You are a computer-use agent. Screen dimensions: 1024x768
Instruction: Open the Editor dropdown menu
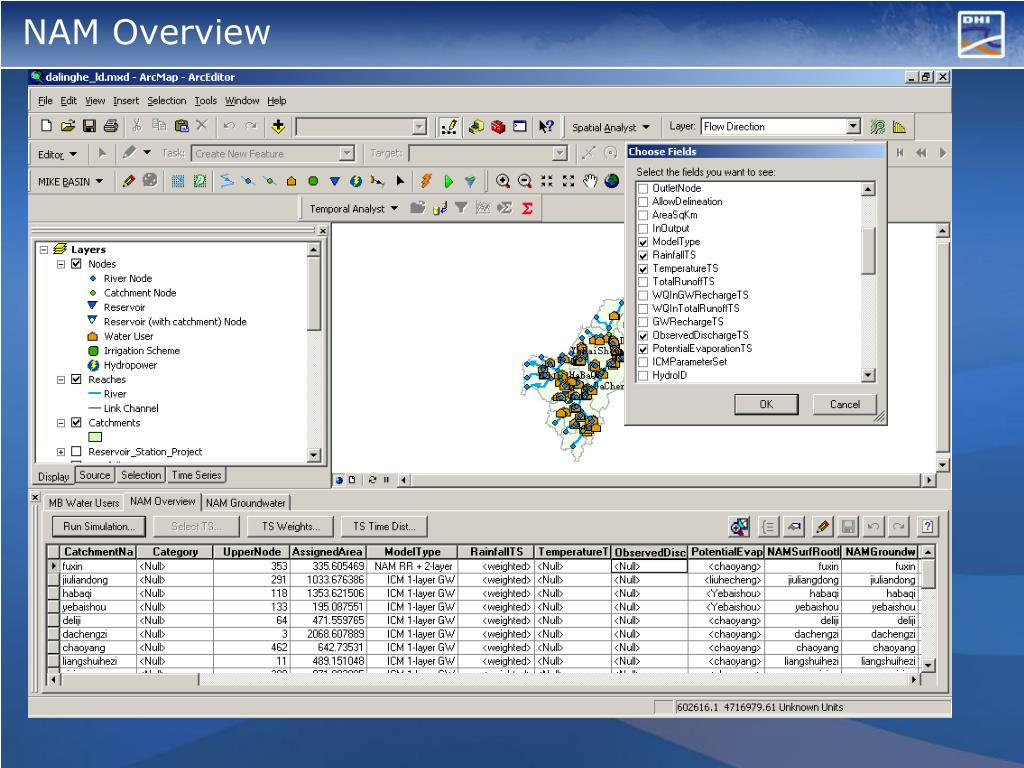57,155
